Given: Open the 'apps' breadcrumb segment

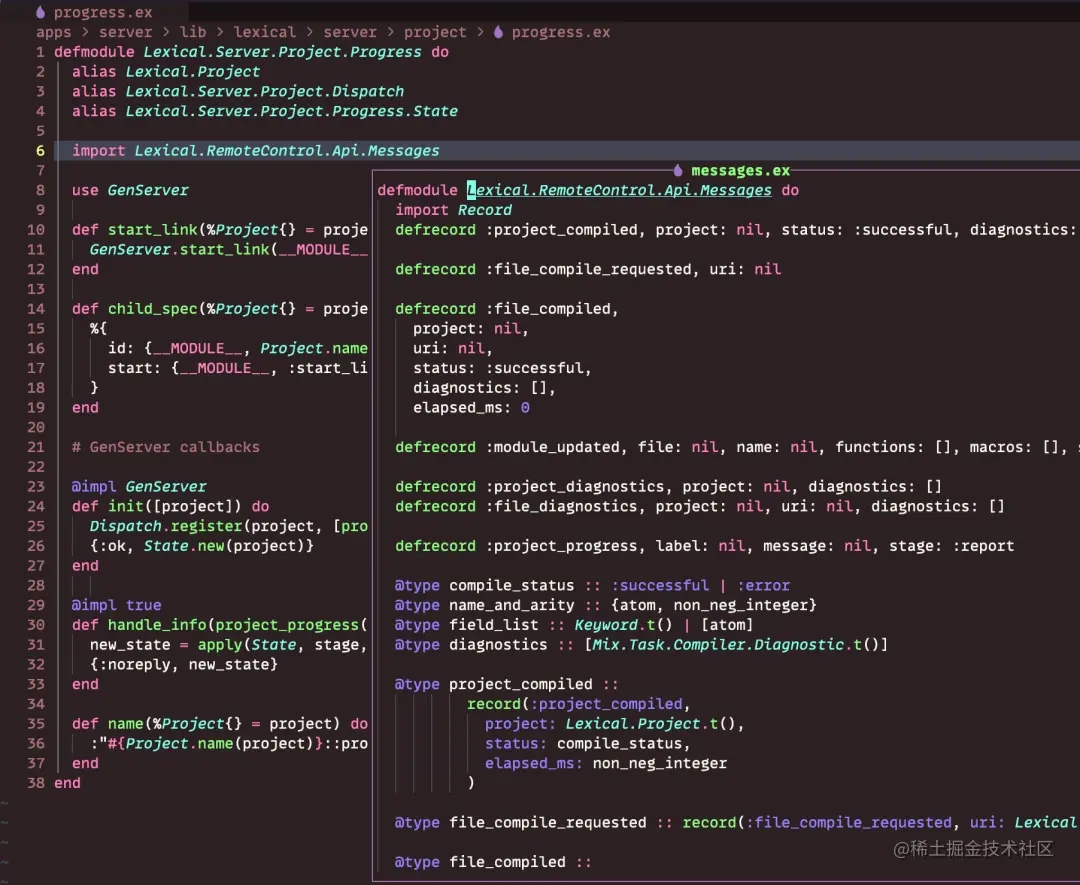Looking at the screenshot, I should [x=54, y=32].
